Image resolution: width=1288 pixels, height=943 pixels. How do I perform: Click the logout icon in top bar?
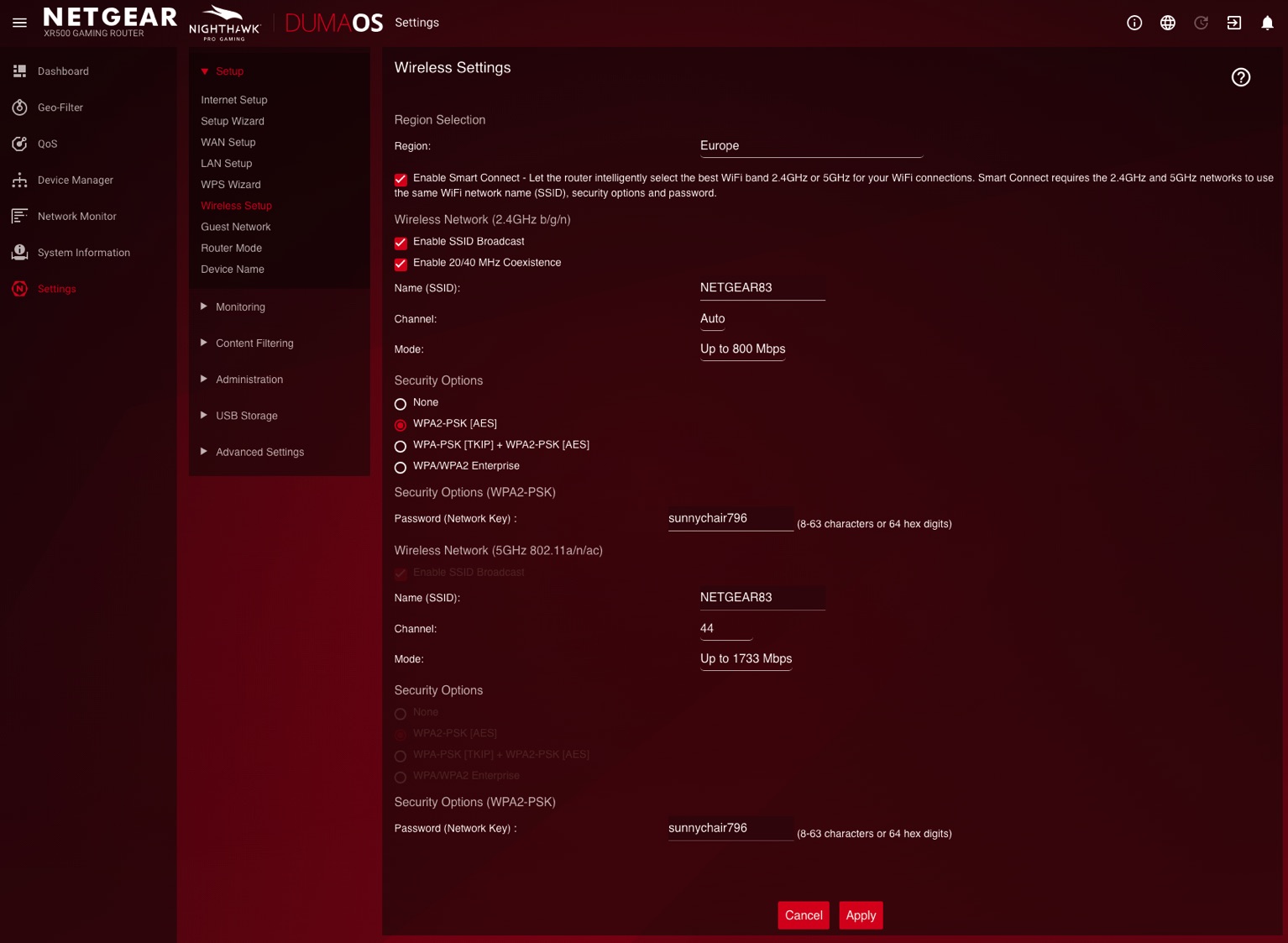(1234, 23)
